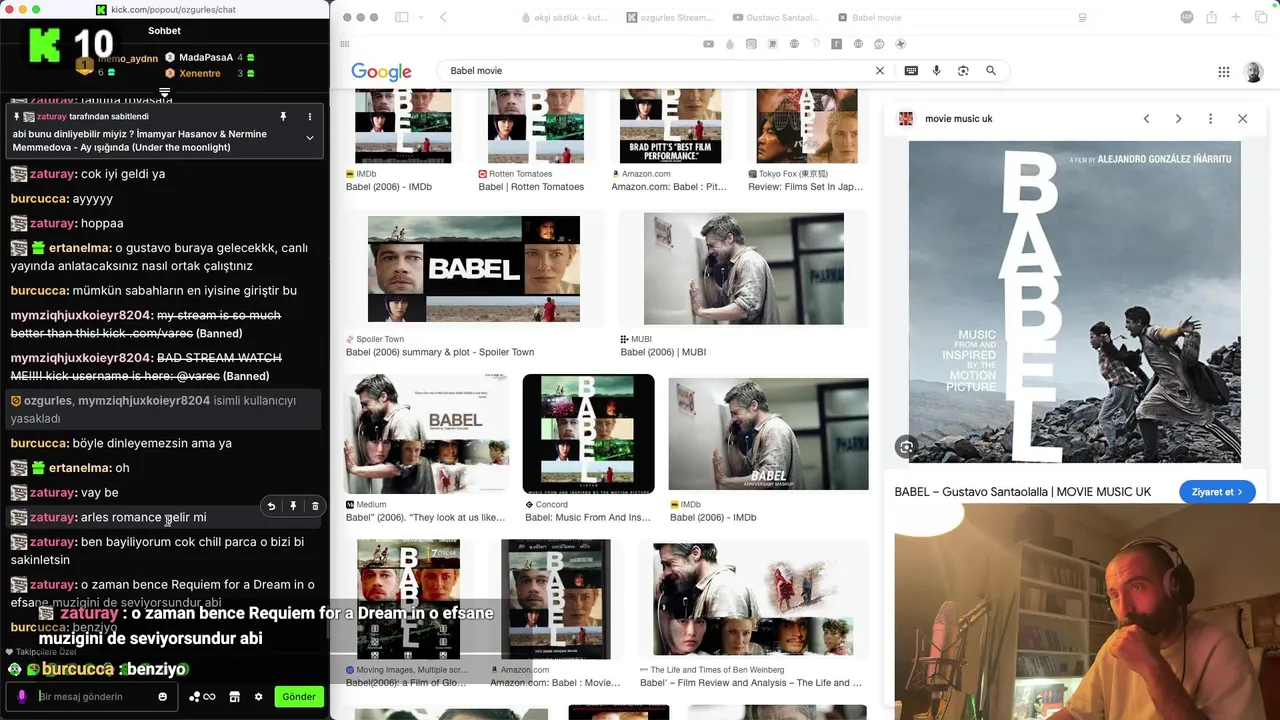The image size is (1280, 720).
Task: Clear the Google search box with the X
Action: [x=880, y=71]
